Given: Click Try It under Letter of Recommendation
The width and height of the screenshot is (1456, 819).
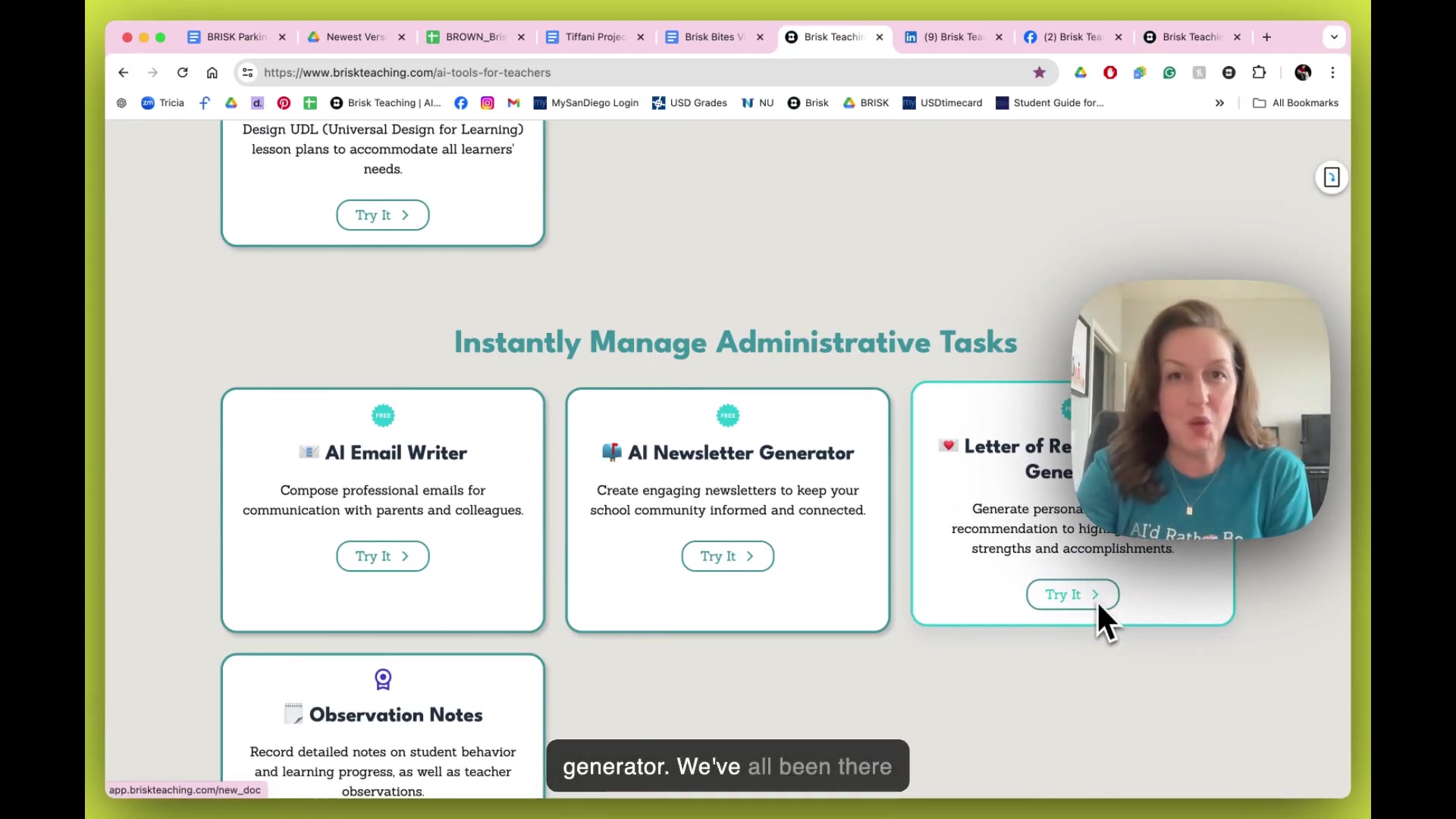Looking at the screenshot, I should 1072,595.
